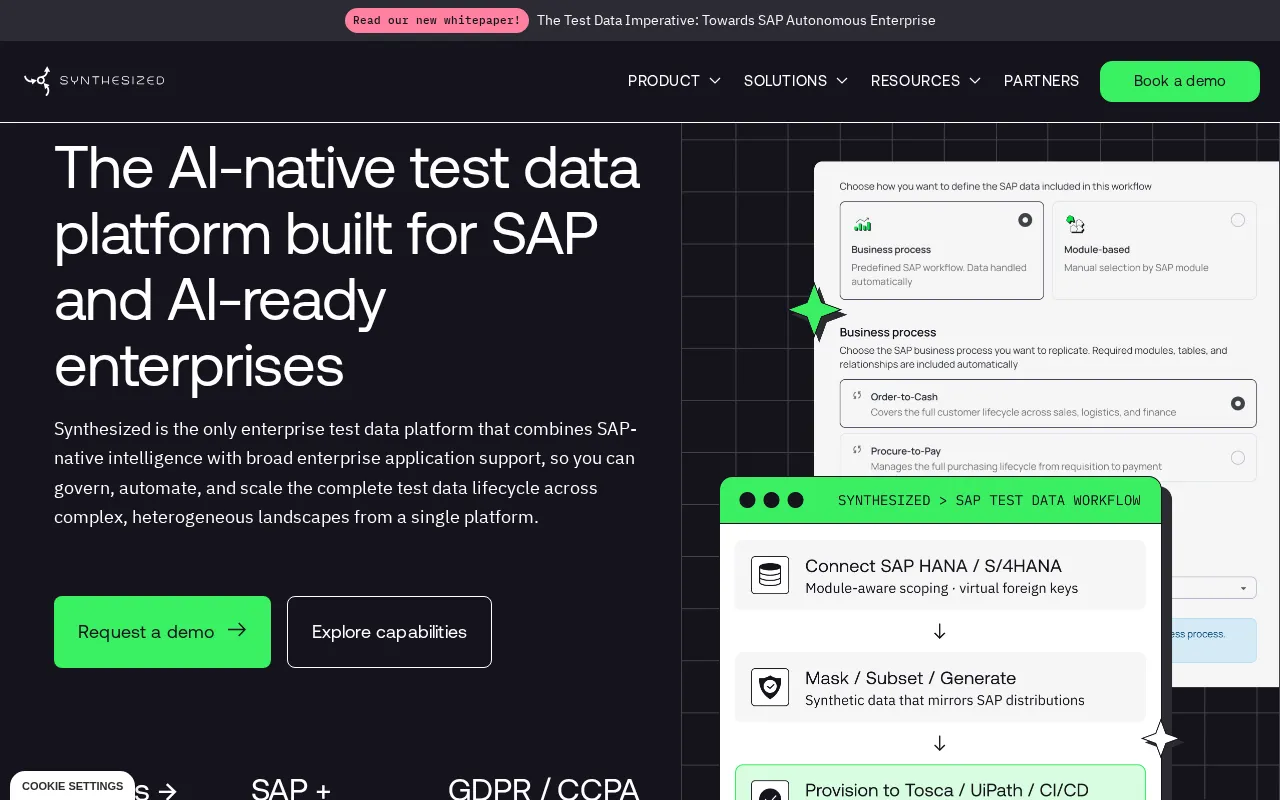Click 'Synthetic data that mirrors SAP distributions' text
1280x800 pixels.
(945, 700)
